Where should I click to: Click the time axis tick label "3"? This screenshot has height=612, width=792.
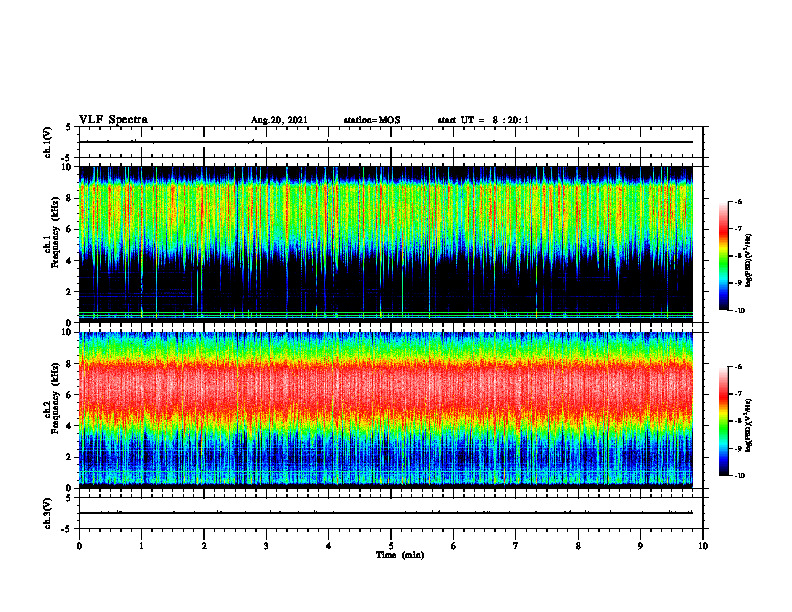tap(266, 546)
